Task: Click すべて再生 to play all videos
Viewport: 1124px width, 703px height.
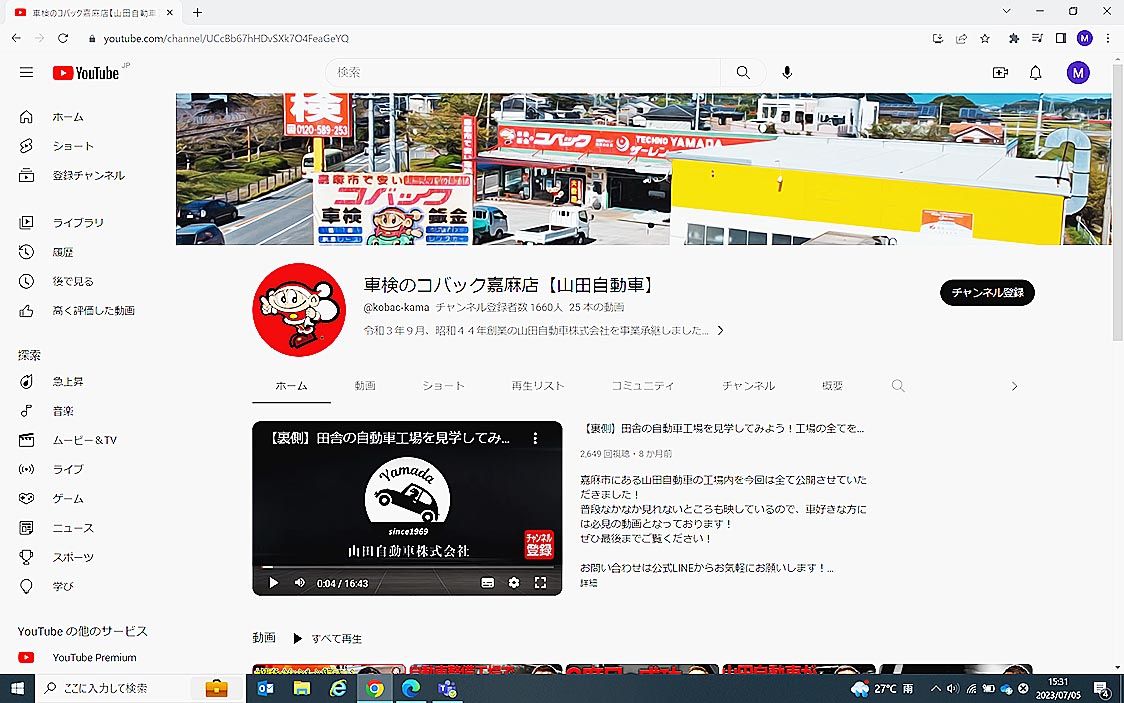Action: coord(328,639)
